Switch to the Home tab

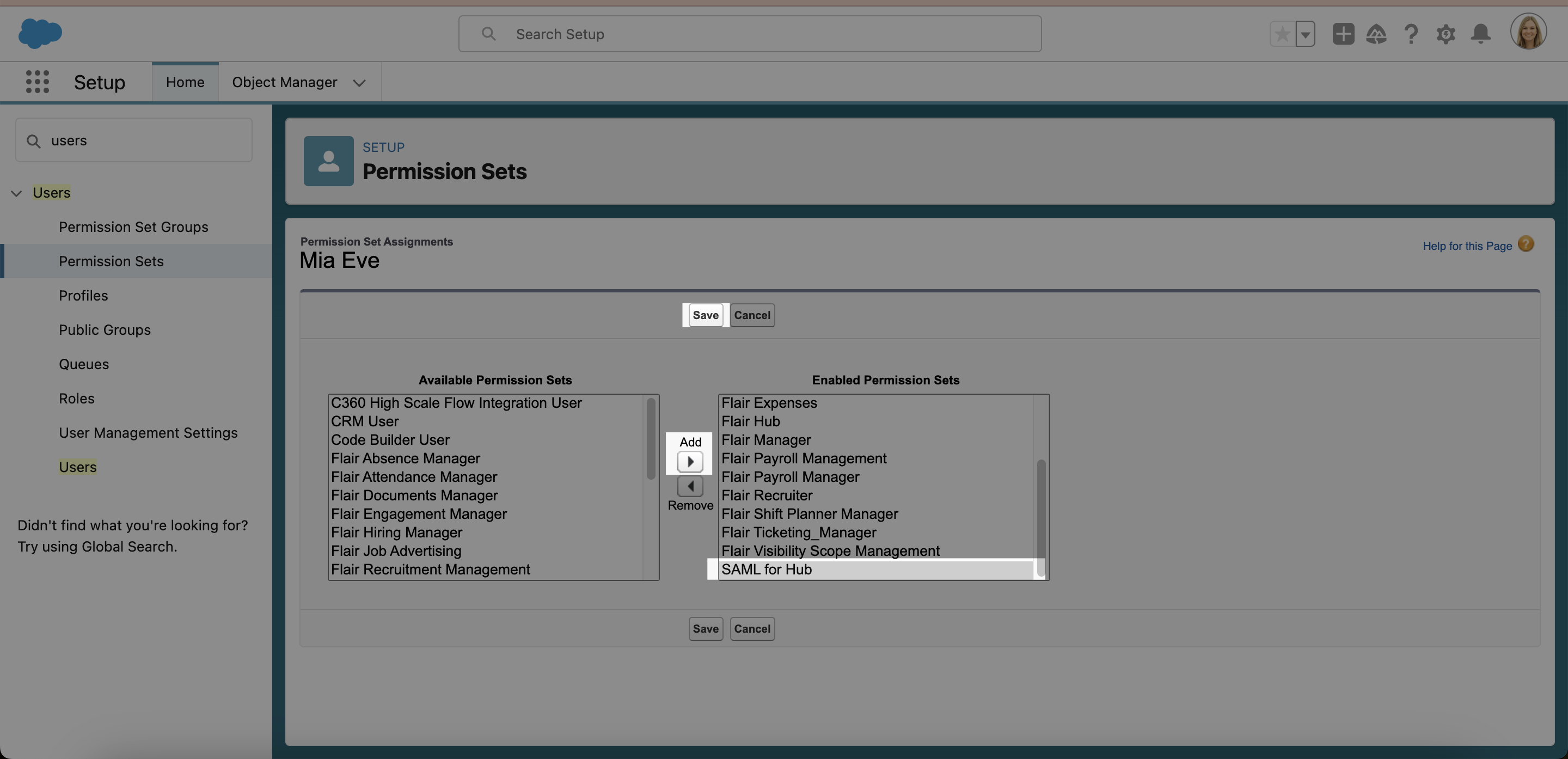tap(185, 82)
